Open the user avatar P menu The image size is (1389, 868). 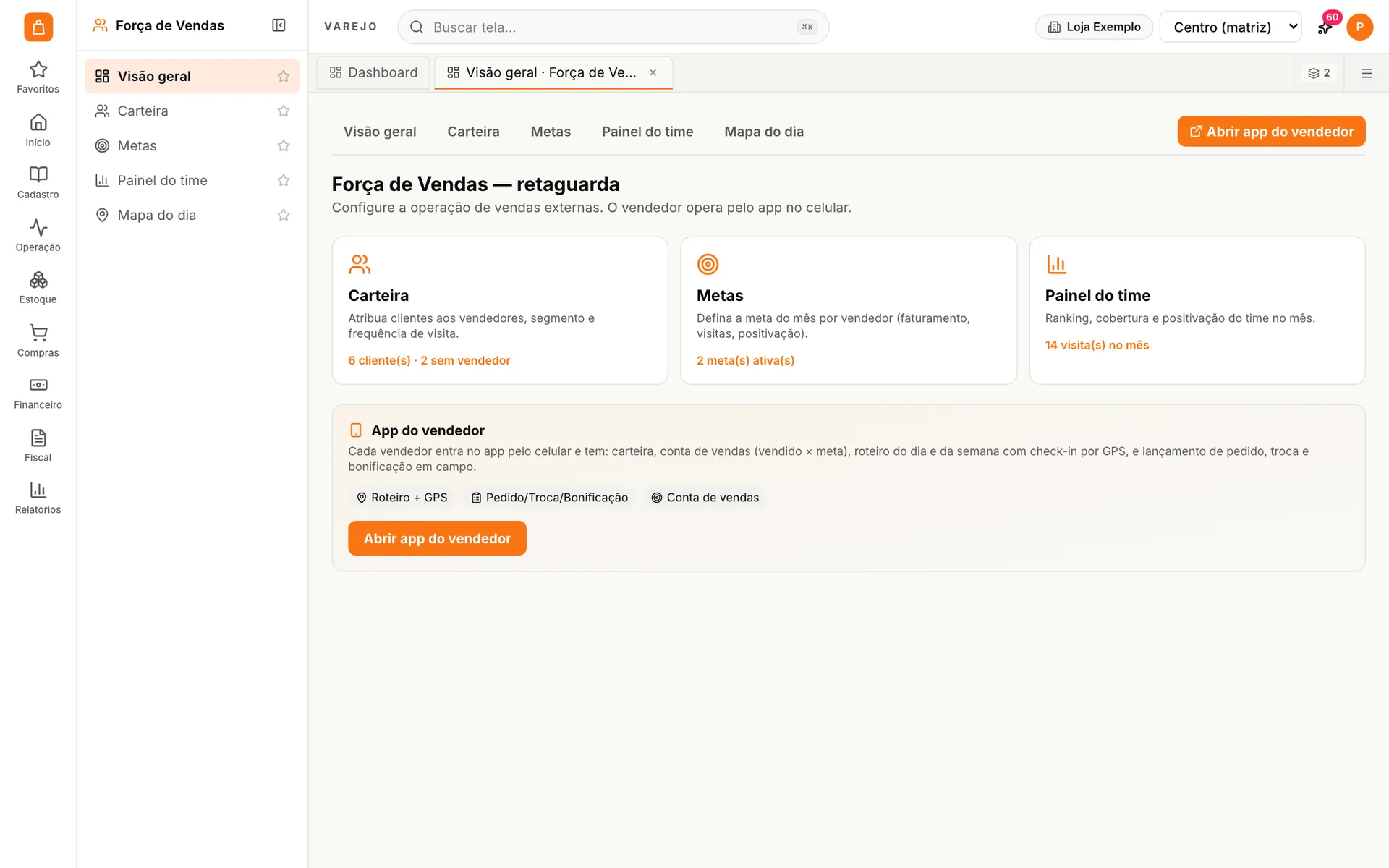click(x=1359, y=27)
